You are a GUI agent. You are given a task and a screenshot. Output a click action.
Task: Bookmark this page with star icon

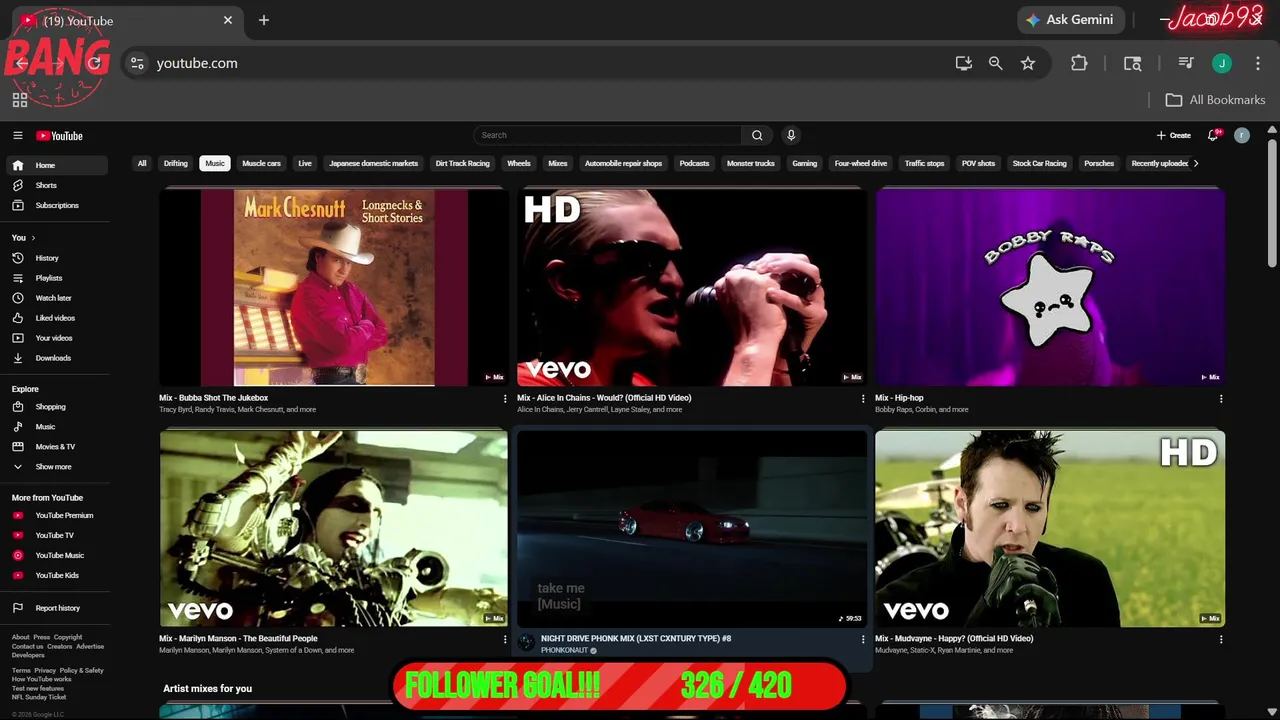click(x=1028, y=63)
